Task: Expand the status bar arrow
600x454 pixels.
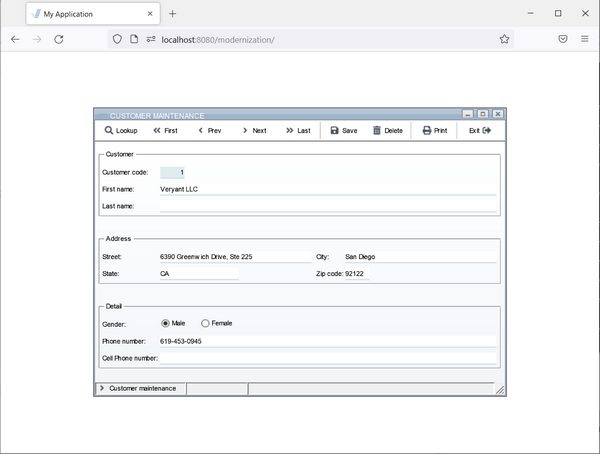Action: tap(102, 388)
